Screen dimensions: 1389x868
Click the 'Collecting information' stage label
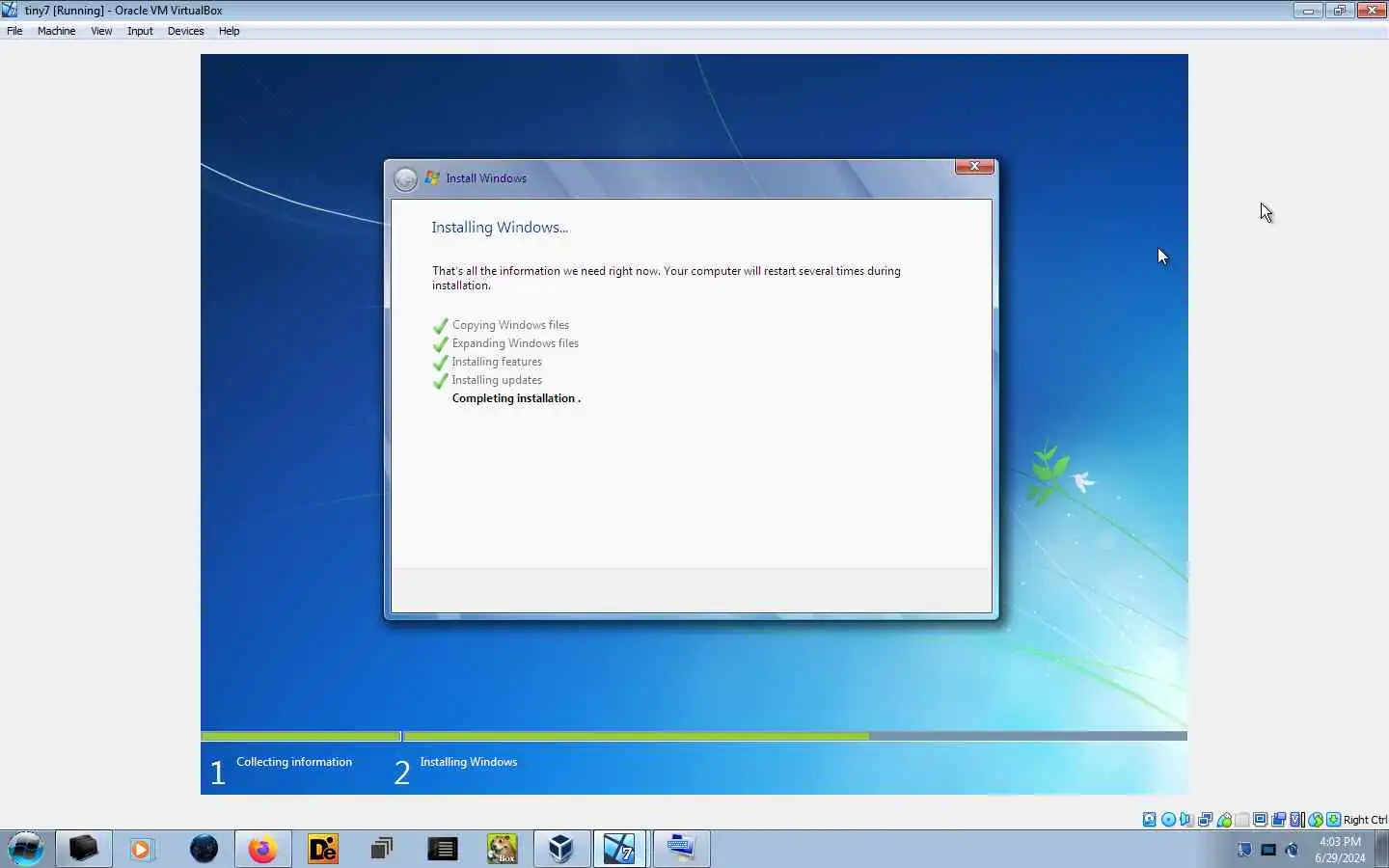point(294,762)
